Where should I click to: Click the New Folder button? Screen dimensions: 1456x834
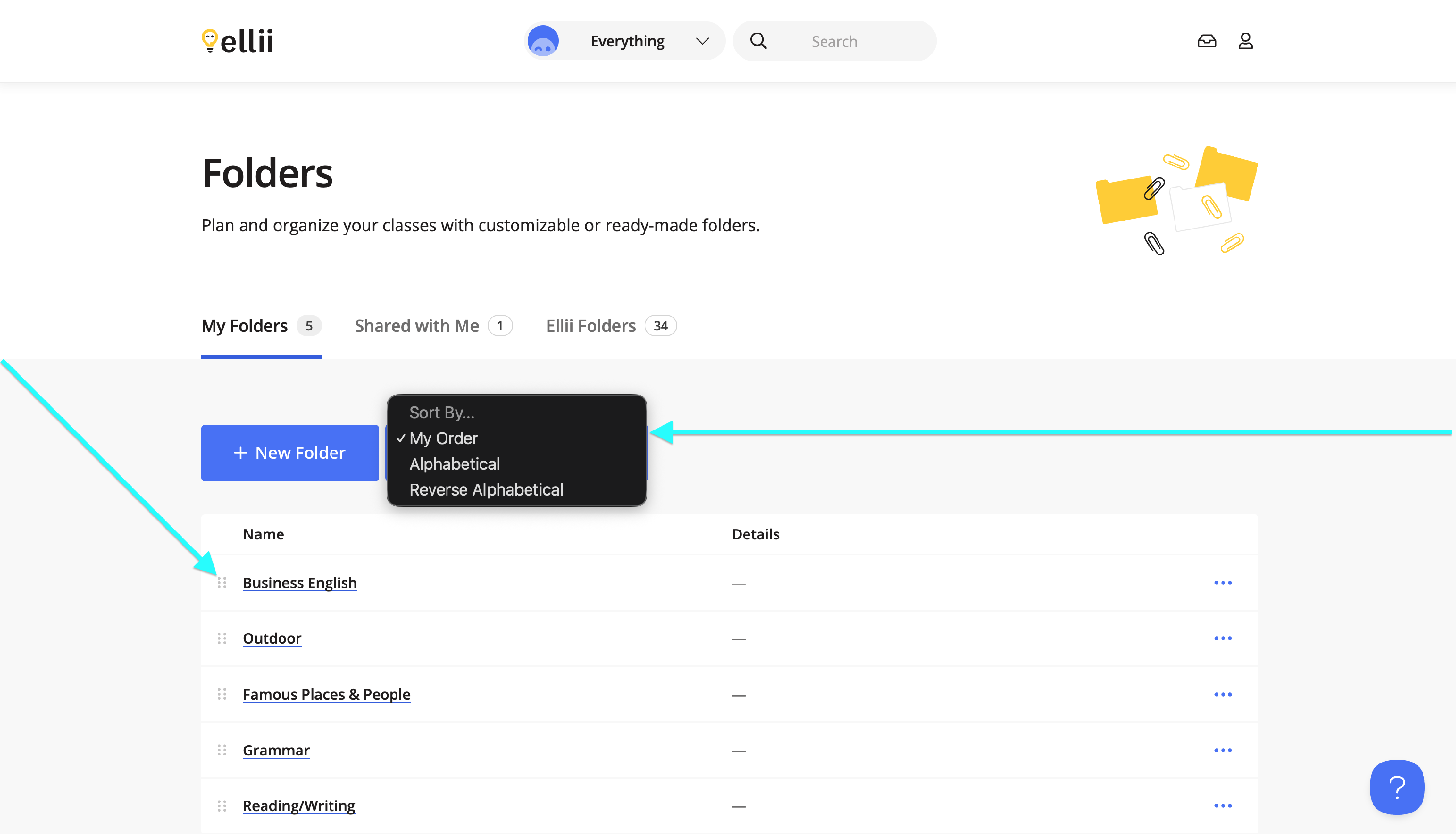coord(290,452)
